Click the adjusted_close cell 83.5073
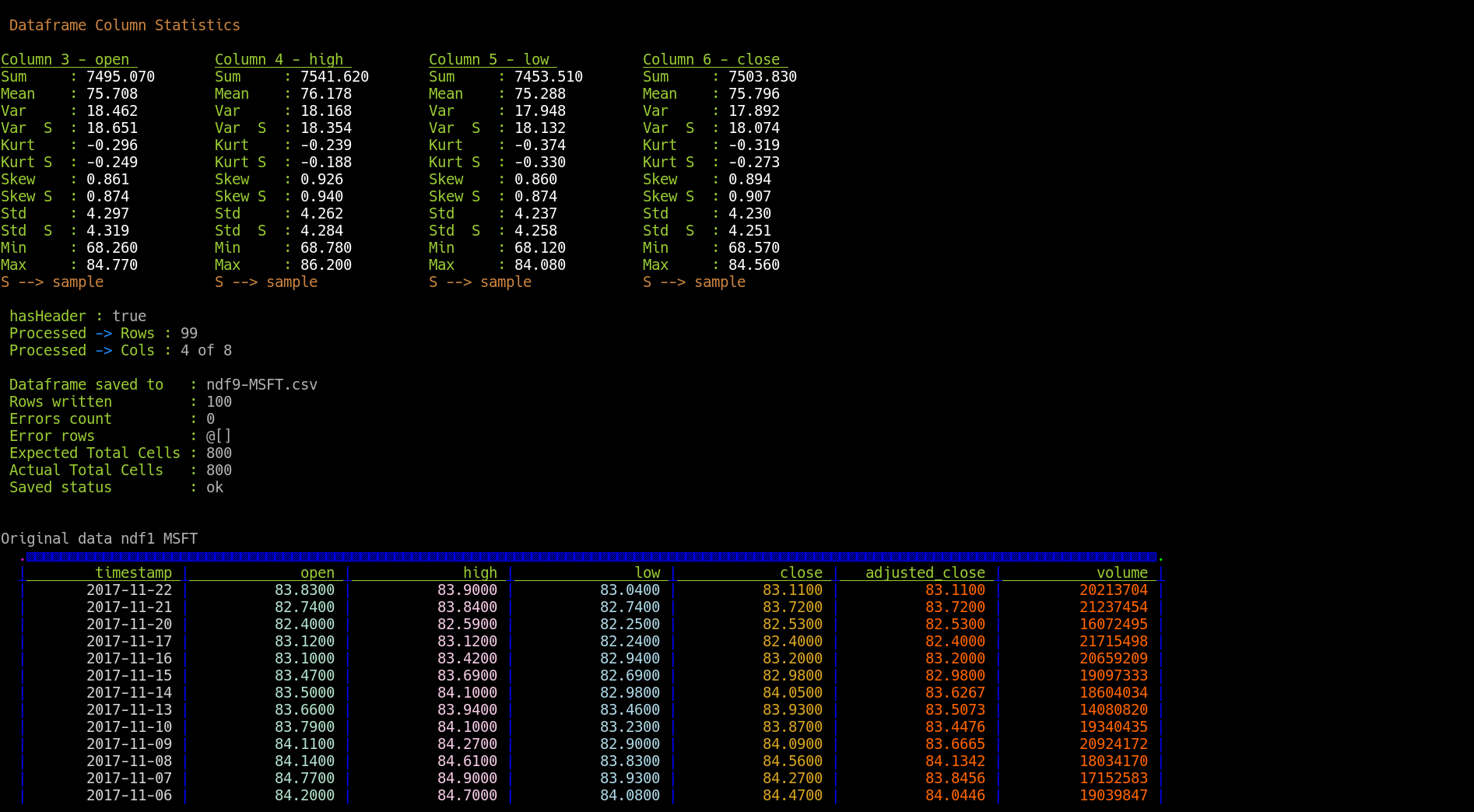This screenshot has height=812, width=1474. coord(956,709)
